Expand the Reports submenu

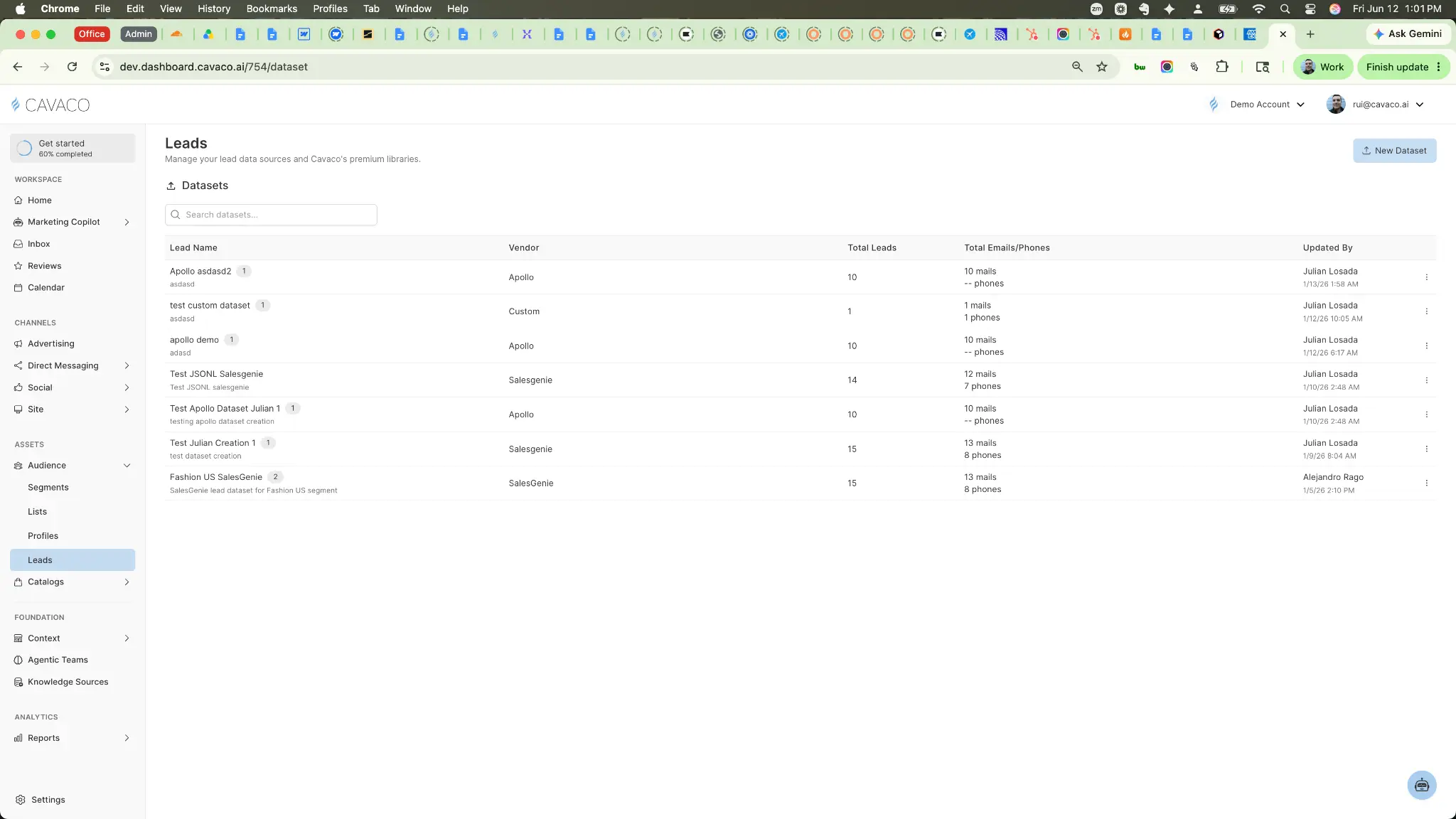point(127,738)
